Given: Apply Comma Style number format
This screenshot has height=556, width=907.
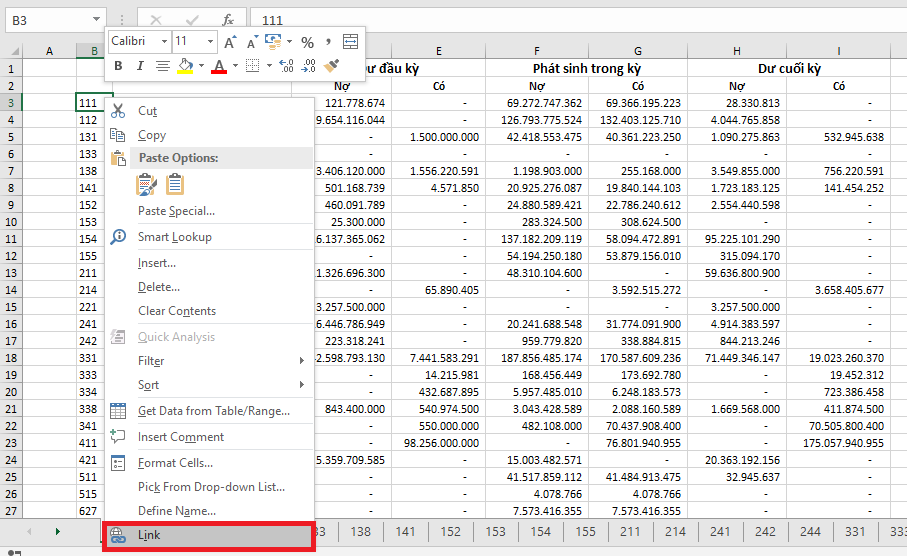Looking at the screenshot, I should click(328, 42).
